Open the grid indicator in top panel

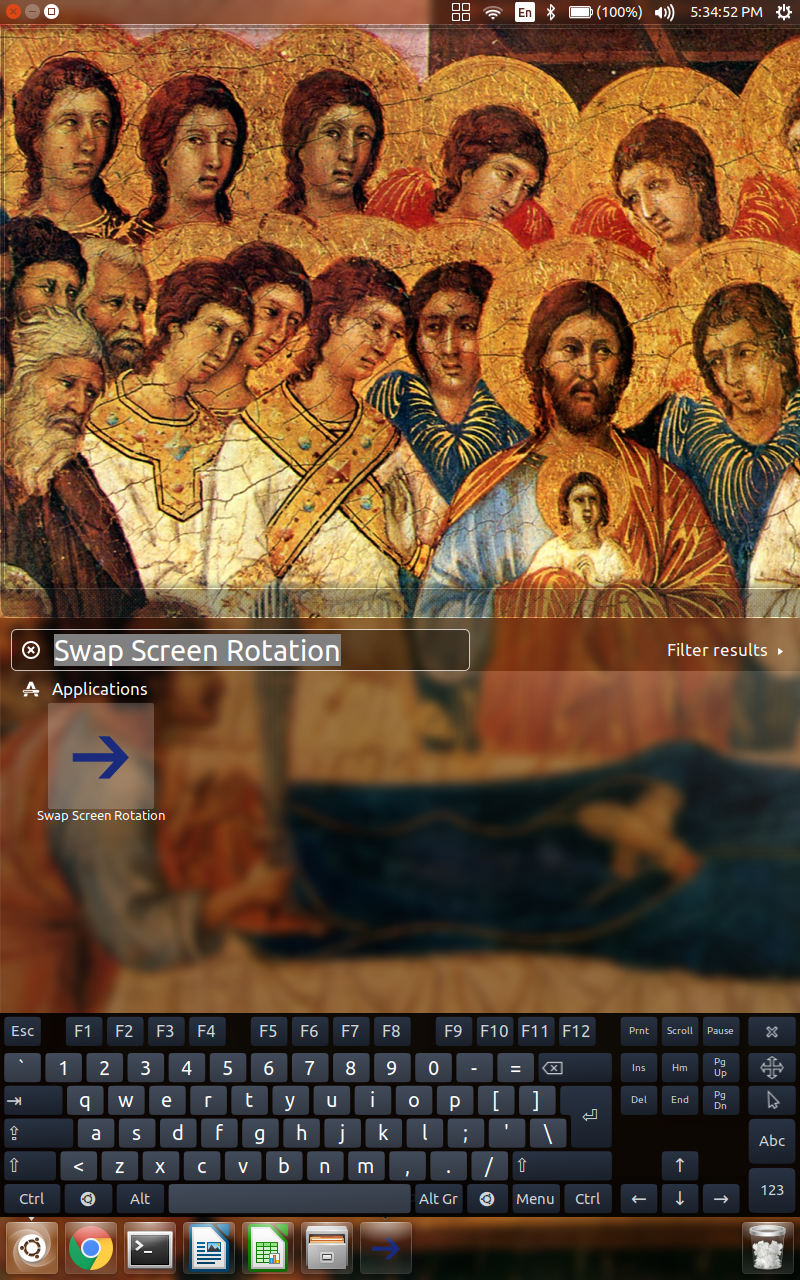pyautogui.click(x=461, y=12)
